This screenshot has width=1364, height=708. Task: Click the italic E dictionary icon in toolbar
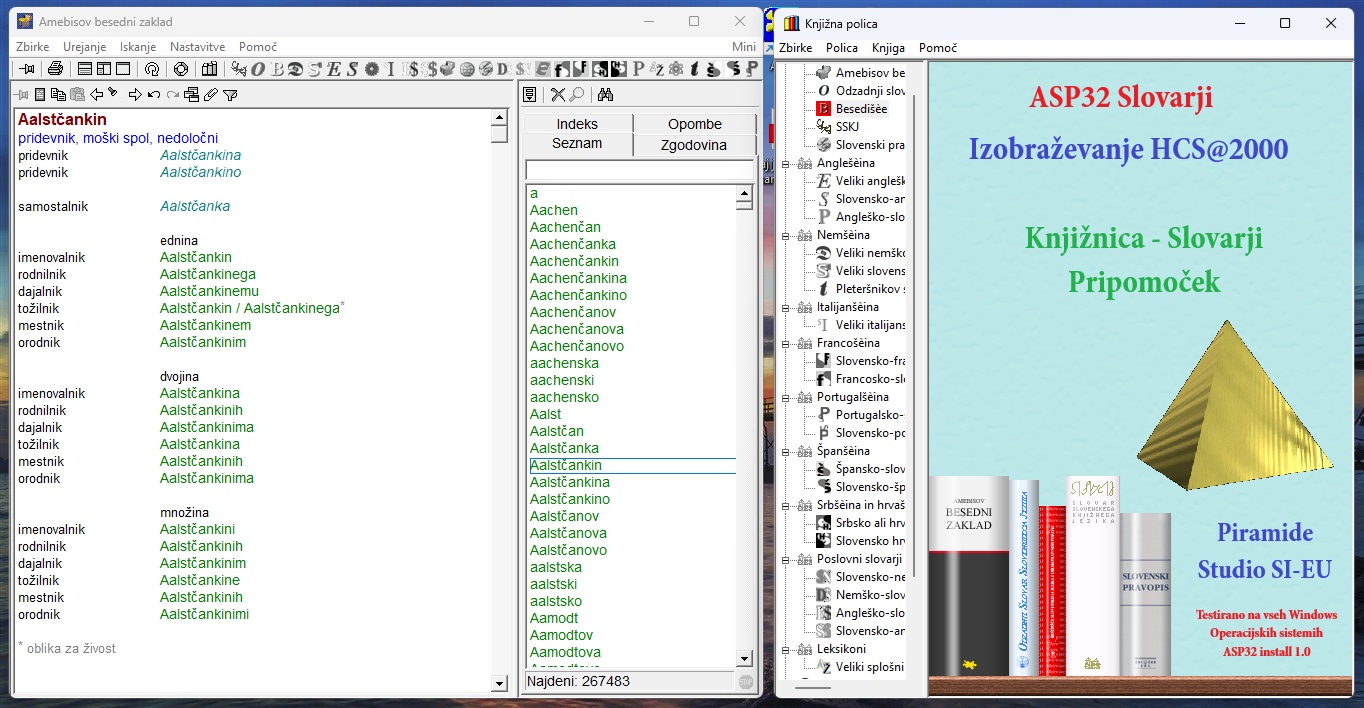point(334,69)
